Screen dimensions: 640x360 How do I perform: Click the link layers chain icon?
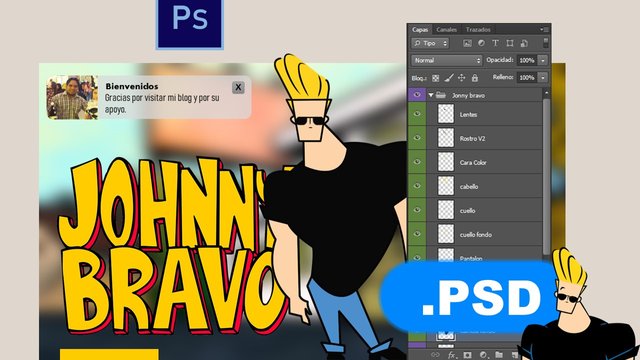click(435, 355)
